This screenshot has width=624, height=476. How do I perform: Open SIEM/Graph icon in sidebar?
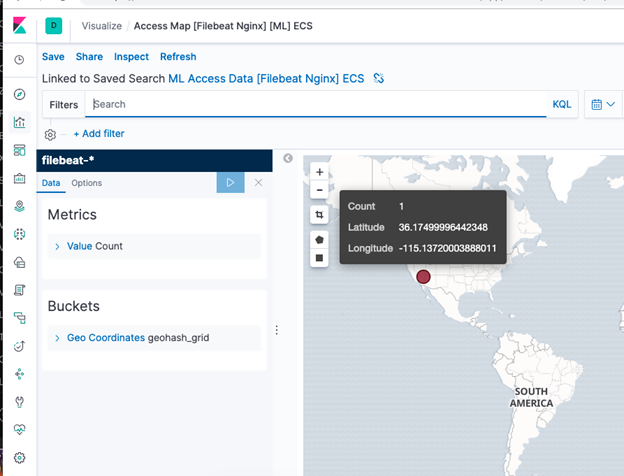(19, 374)
